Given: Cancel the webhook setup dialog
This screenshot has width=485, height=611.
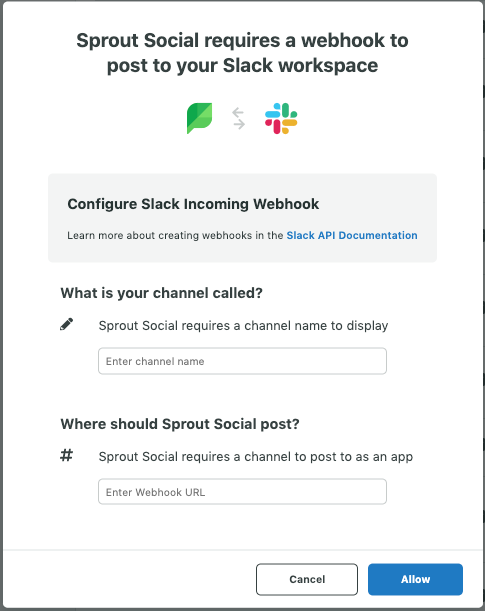Looking at the screenshot, I should coord(307,579).
